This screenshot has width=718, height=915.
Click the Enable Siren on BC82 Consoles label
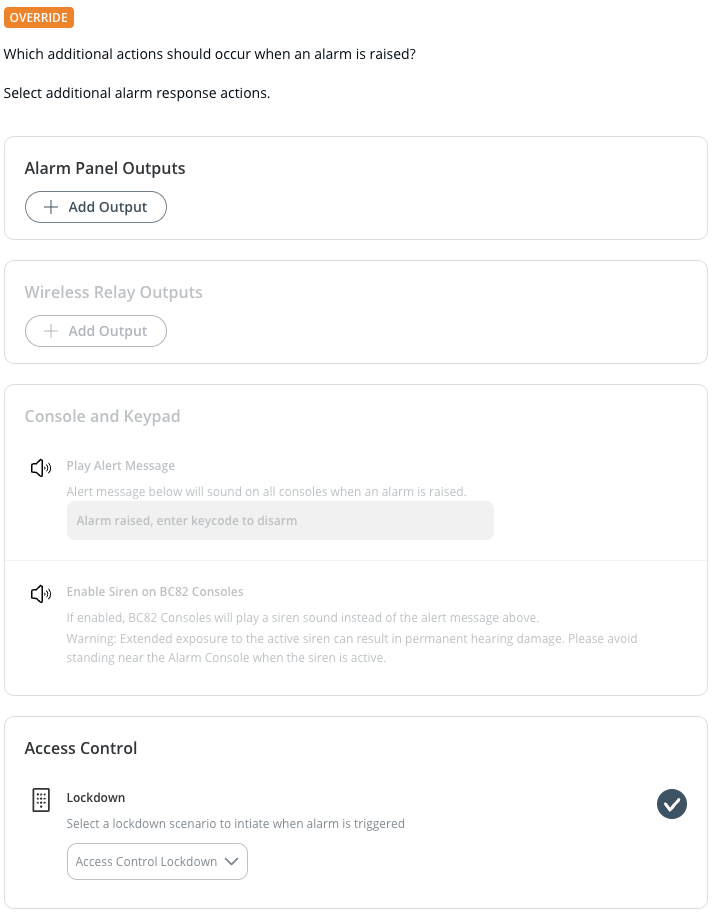tap(155, 591)
